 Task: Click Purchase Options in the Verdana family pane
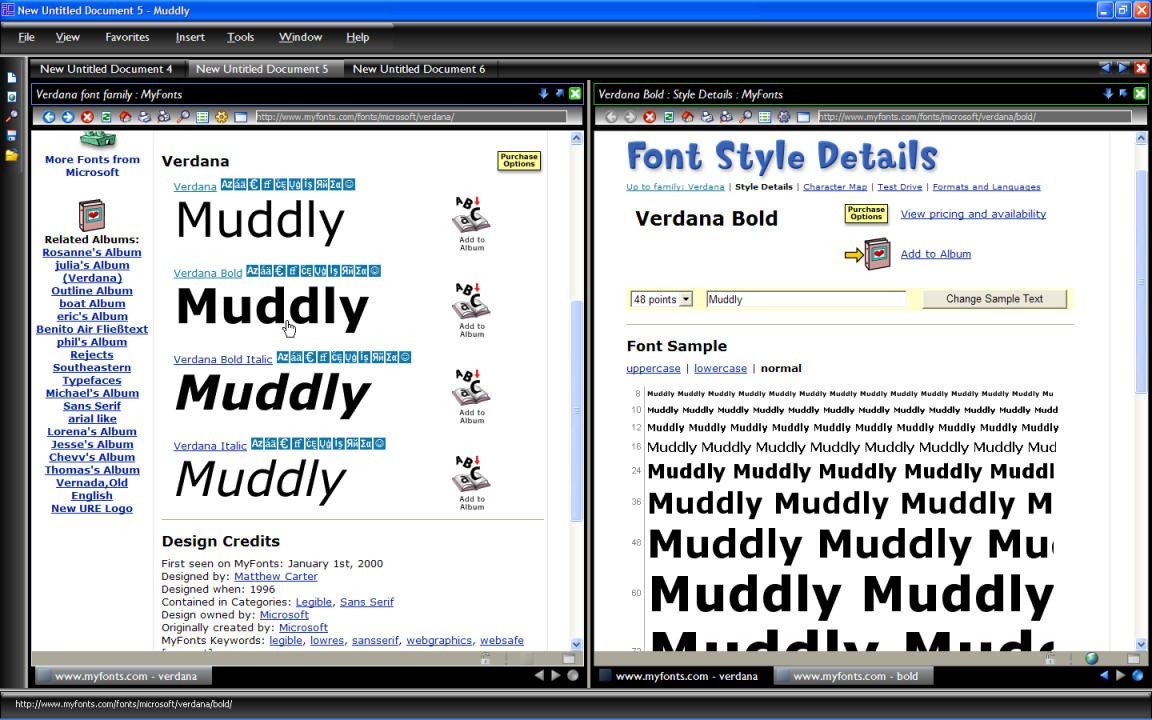(x=519, y=160)
